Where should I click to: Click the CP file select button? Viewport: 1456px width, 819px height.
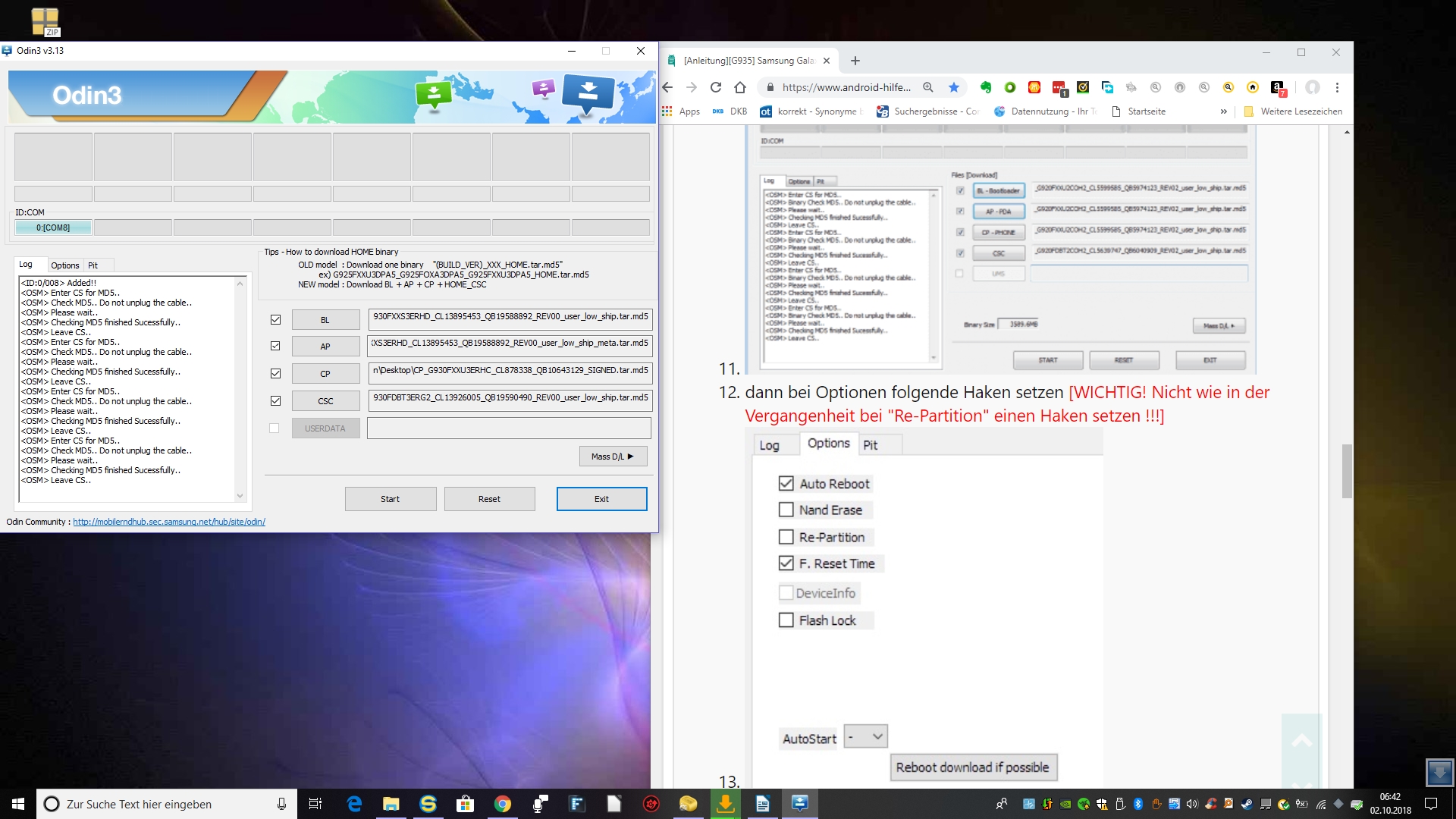(325, 374)
